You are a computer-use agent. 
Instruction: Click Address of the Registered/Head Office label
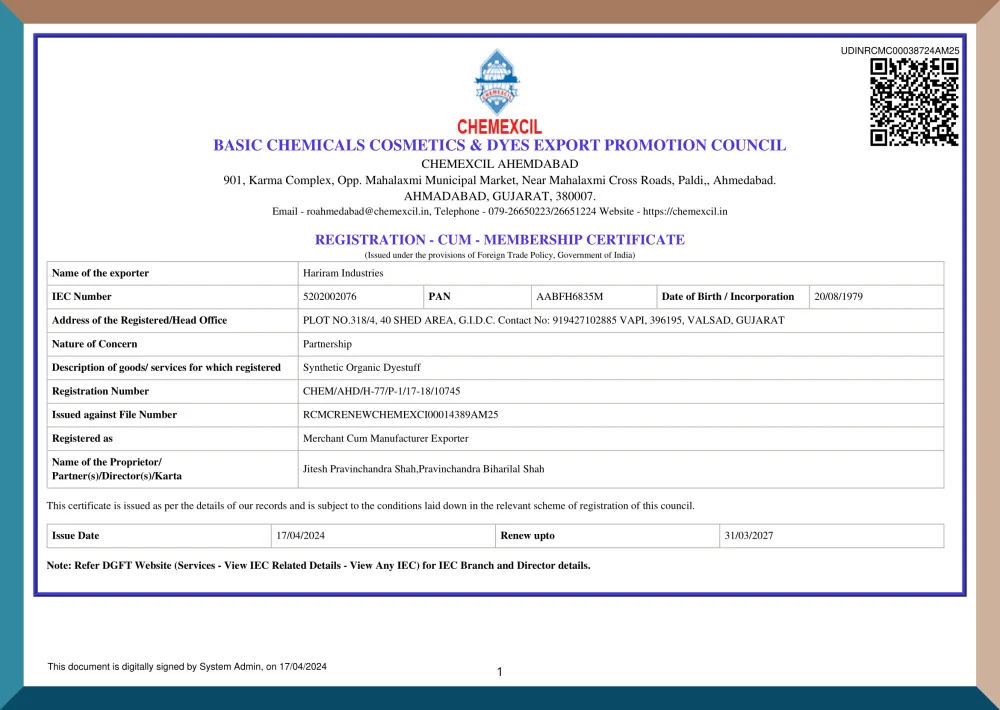140,320
